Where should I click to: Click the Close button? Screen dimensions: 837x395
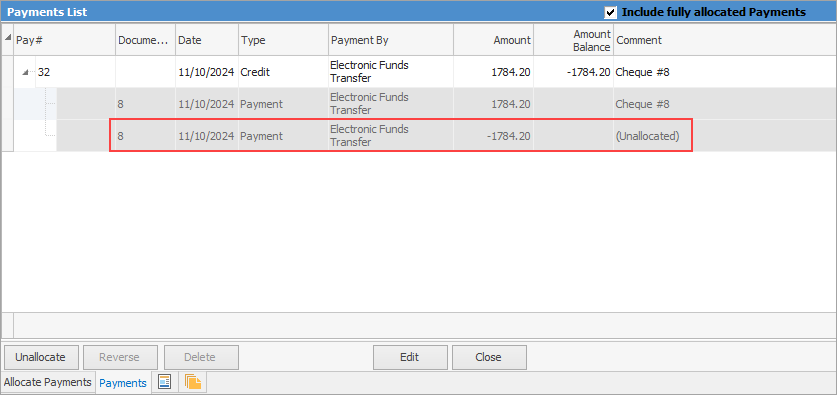point(489,357)
